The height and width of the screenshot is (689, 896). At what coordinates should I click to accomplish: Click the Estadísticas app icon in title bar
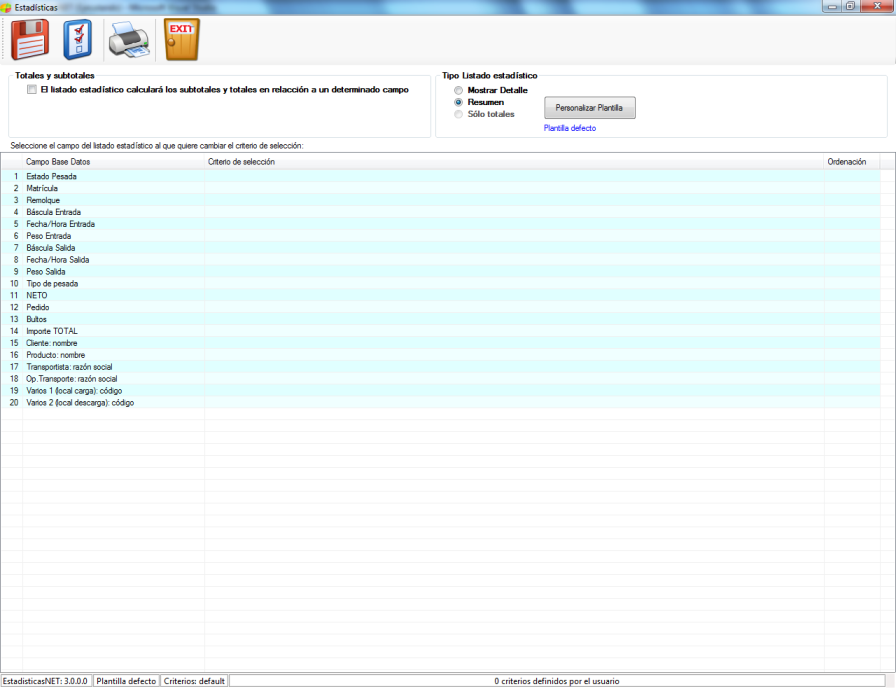[6, 7]
